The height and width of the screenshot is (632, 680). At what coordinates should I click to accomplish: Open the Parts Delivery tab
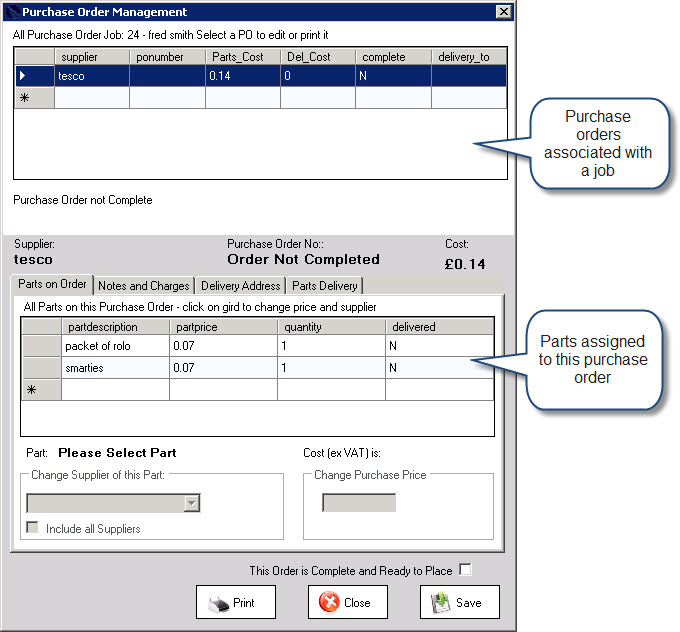coord(324,286)
